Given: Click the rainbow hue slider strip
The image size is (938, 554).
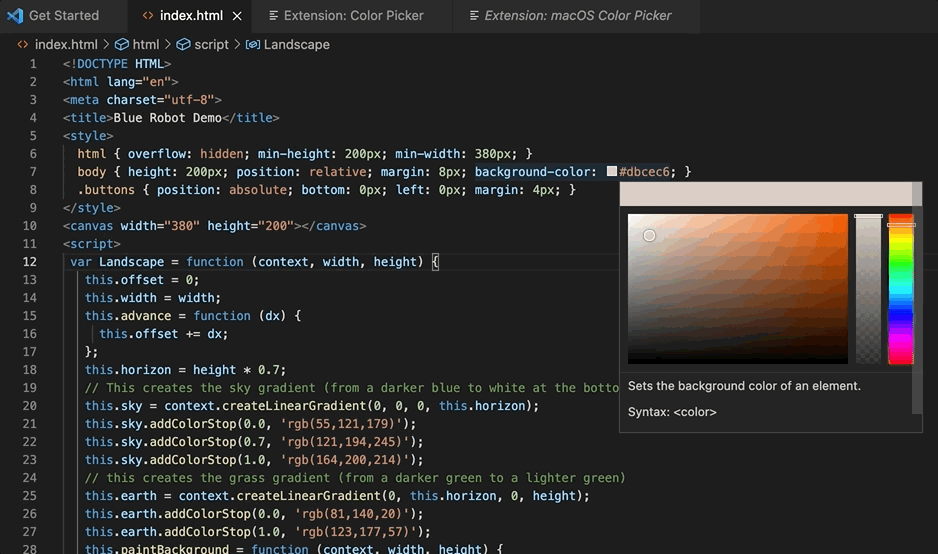Looking at the screenshot, I should pos(900,289).
